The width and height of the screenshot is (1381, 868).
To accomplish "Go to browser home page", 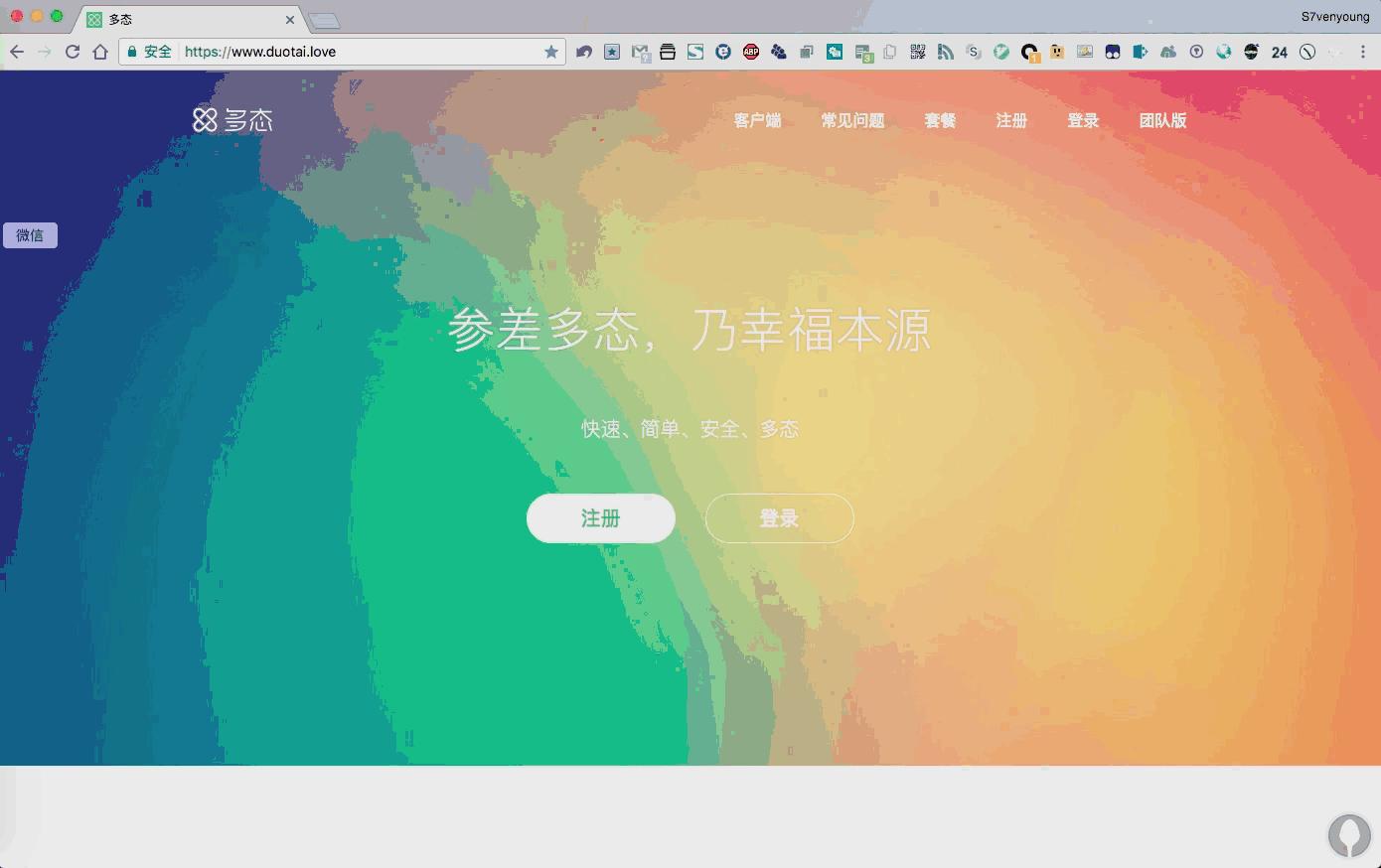I will [x=100, y=52].
